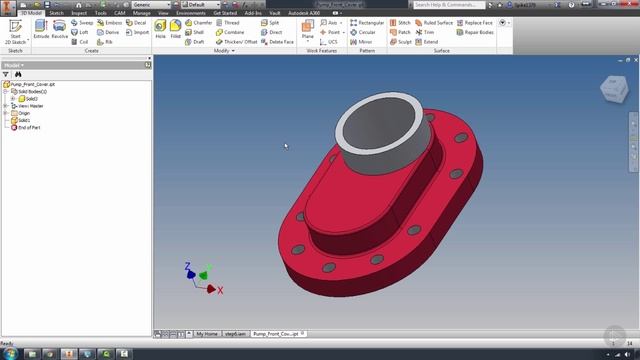Expand the Solid2 tree node
The image size is (640, 360).
coord(13,99)
